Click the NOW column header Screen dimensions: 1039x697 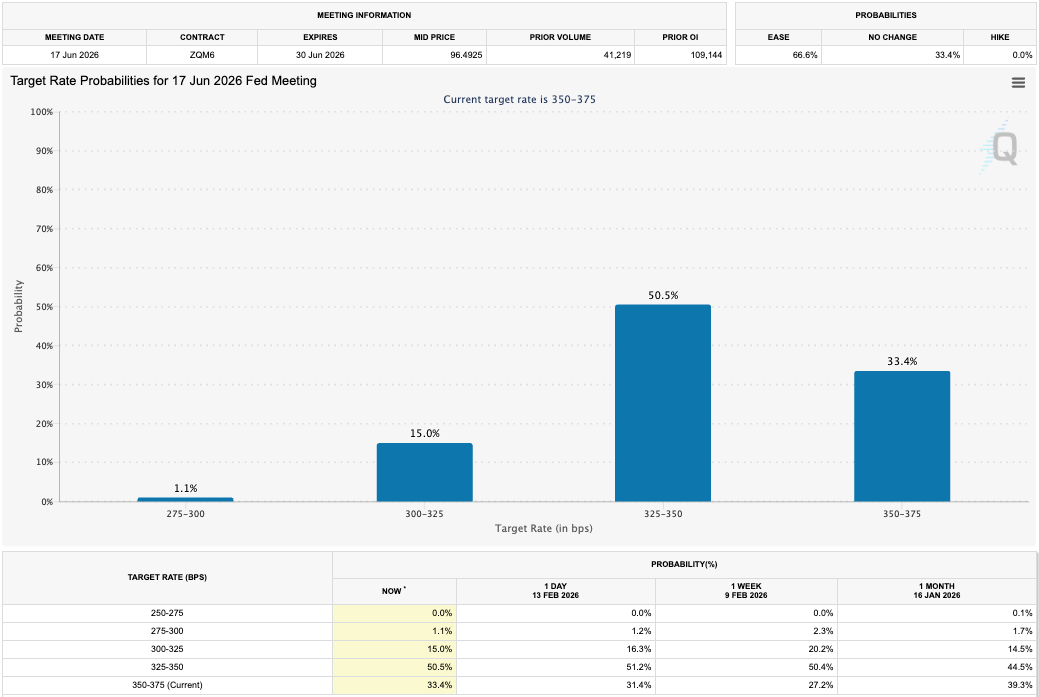point(394,590)
